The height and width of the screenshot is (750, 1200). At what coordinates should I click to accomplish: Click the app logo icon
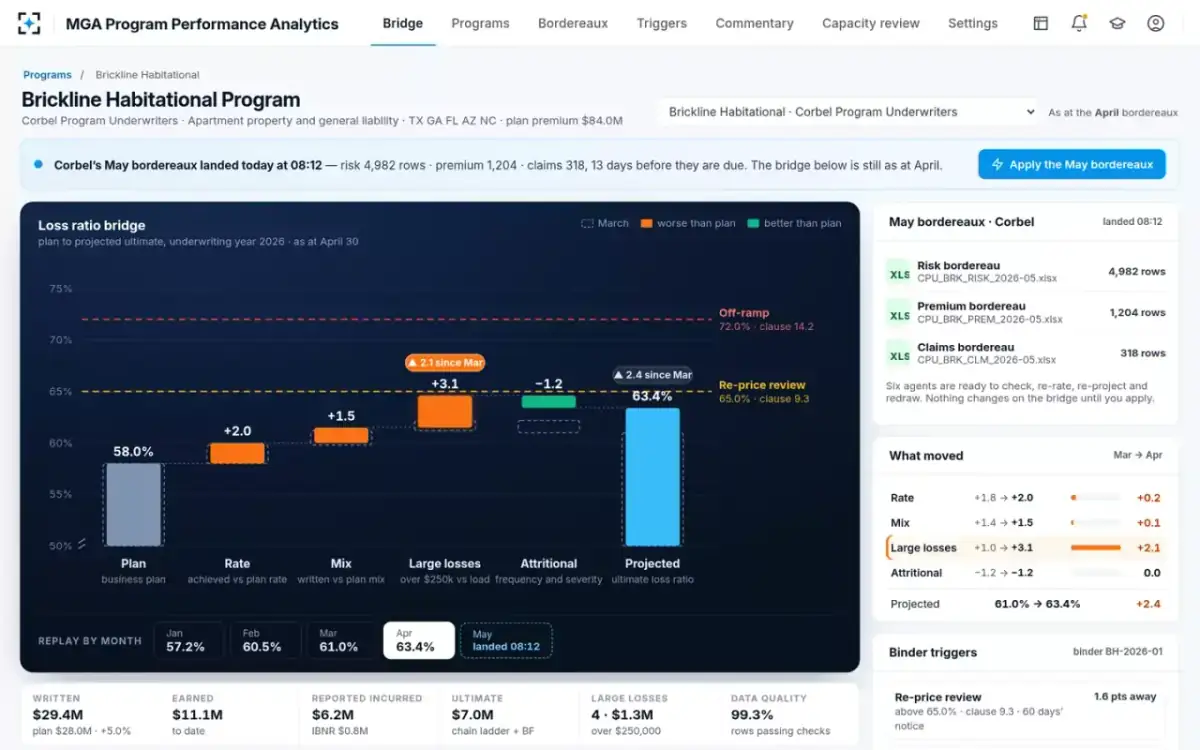click(x=29, y=23)
